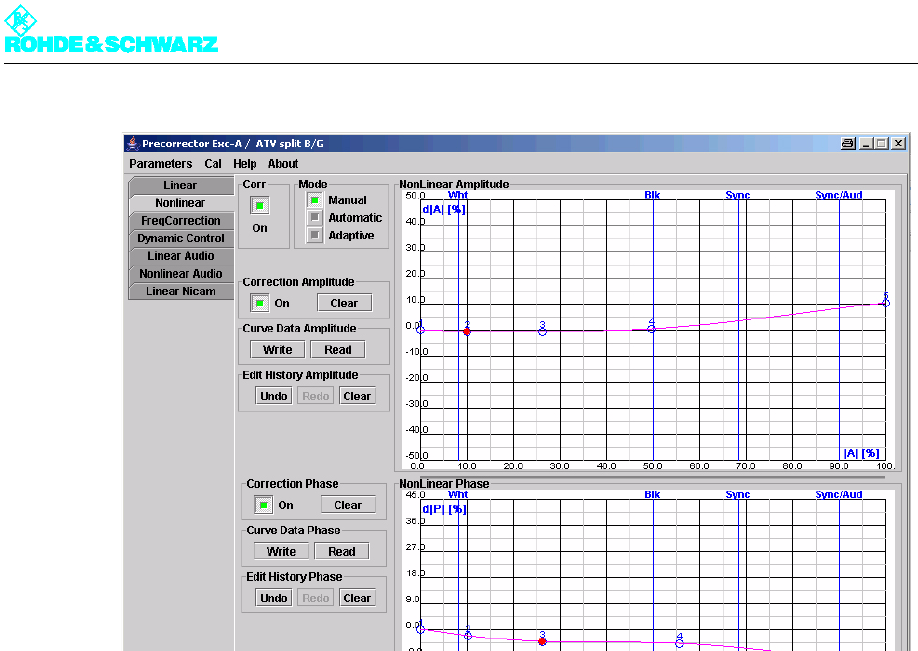Open the Help menu
Viewport: 918px width, 651px height.
click(245, 164)
